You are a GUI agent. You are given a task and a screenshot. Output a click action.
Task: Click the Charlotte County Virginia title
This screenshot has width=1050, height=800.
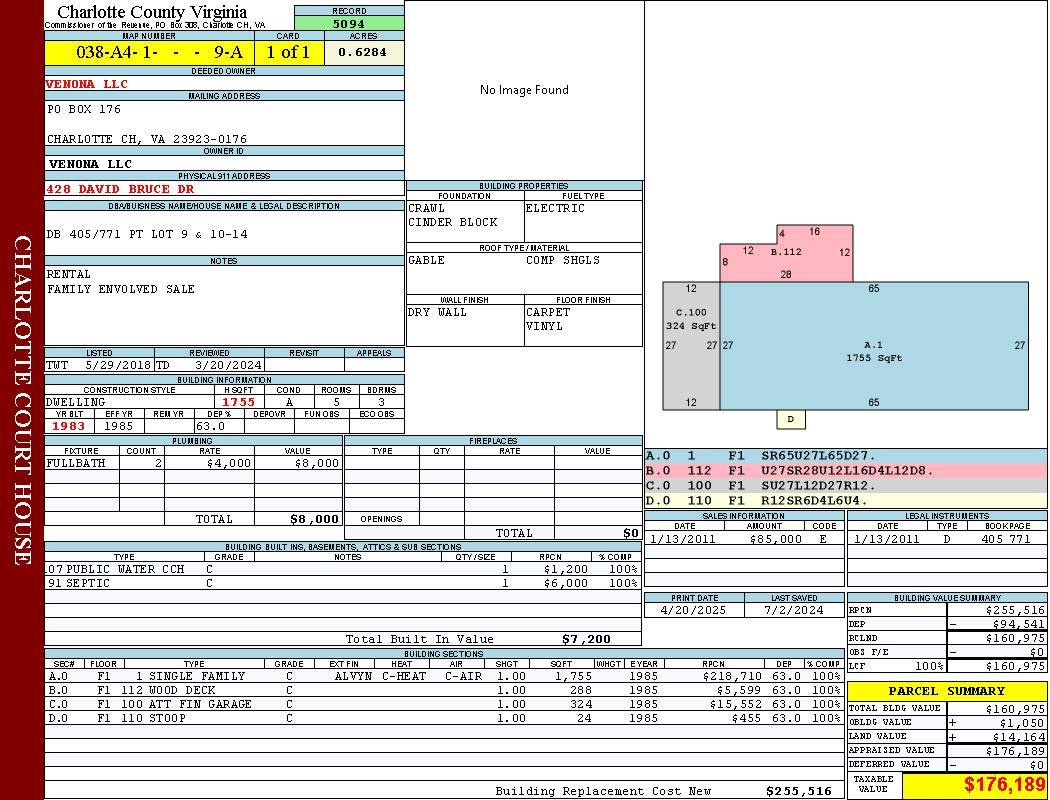pyautogui.click(x=152, y=12)
